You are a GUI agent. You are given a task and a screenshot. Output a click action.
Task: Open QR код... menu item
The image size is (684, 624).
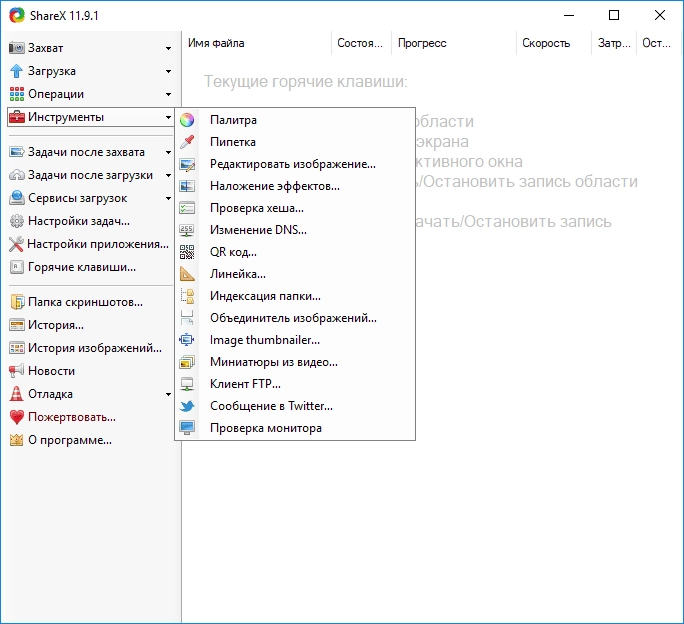295,252
